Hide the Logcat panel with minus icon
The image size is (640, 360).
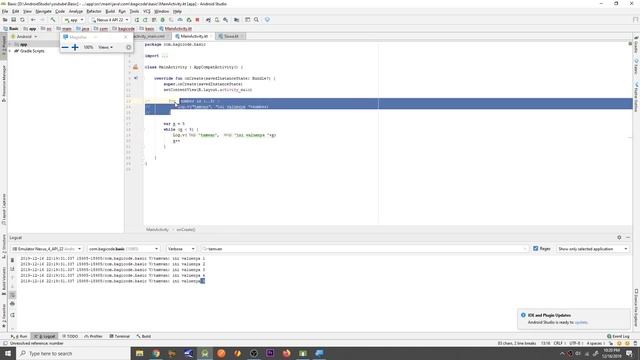628,238
